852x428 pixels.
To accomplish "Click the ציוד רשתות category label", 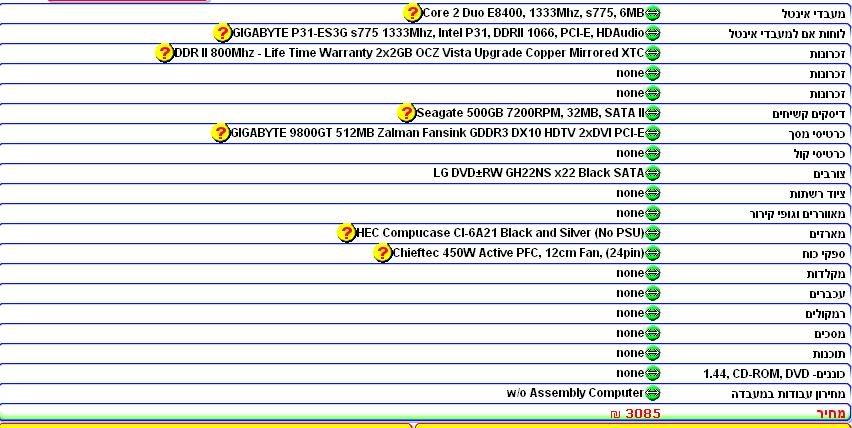I will pyautogui.click(x=818, y=193).
